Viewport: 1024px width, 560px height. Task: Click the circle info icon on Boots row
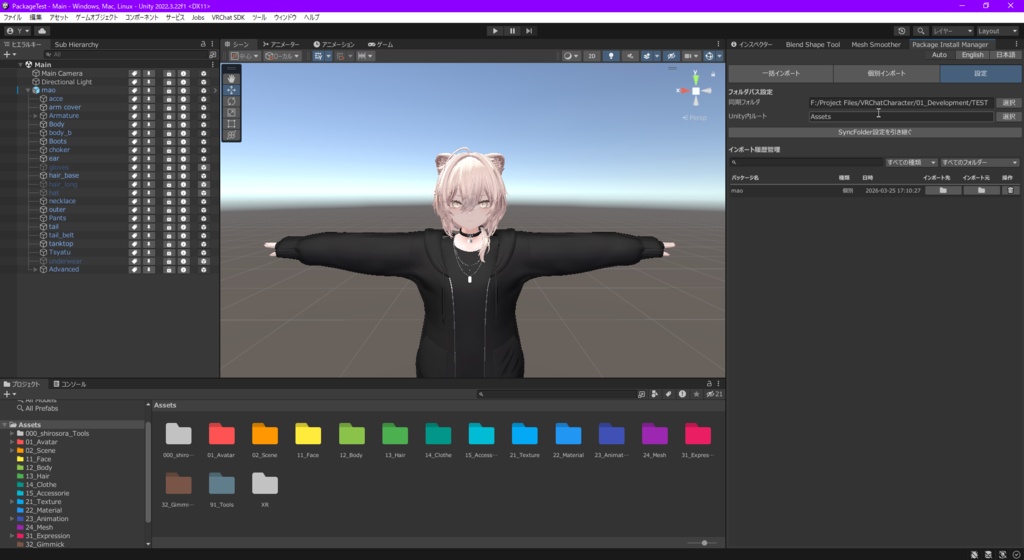pos(184,141)
